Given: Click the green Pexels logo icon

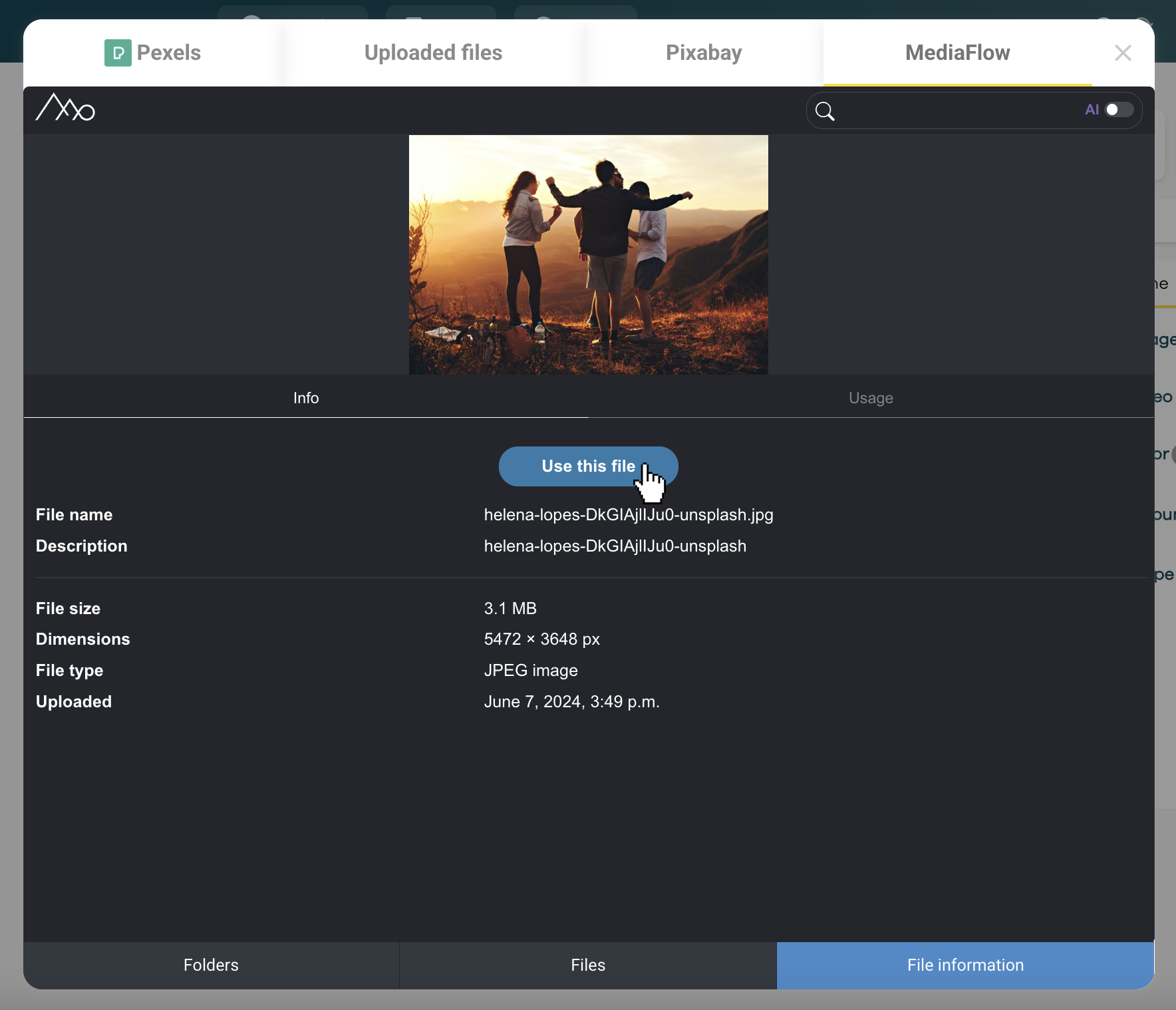Looking at the screenshot, I should [118, 53].
